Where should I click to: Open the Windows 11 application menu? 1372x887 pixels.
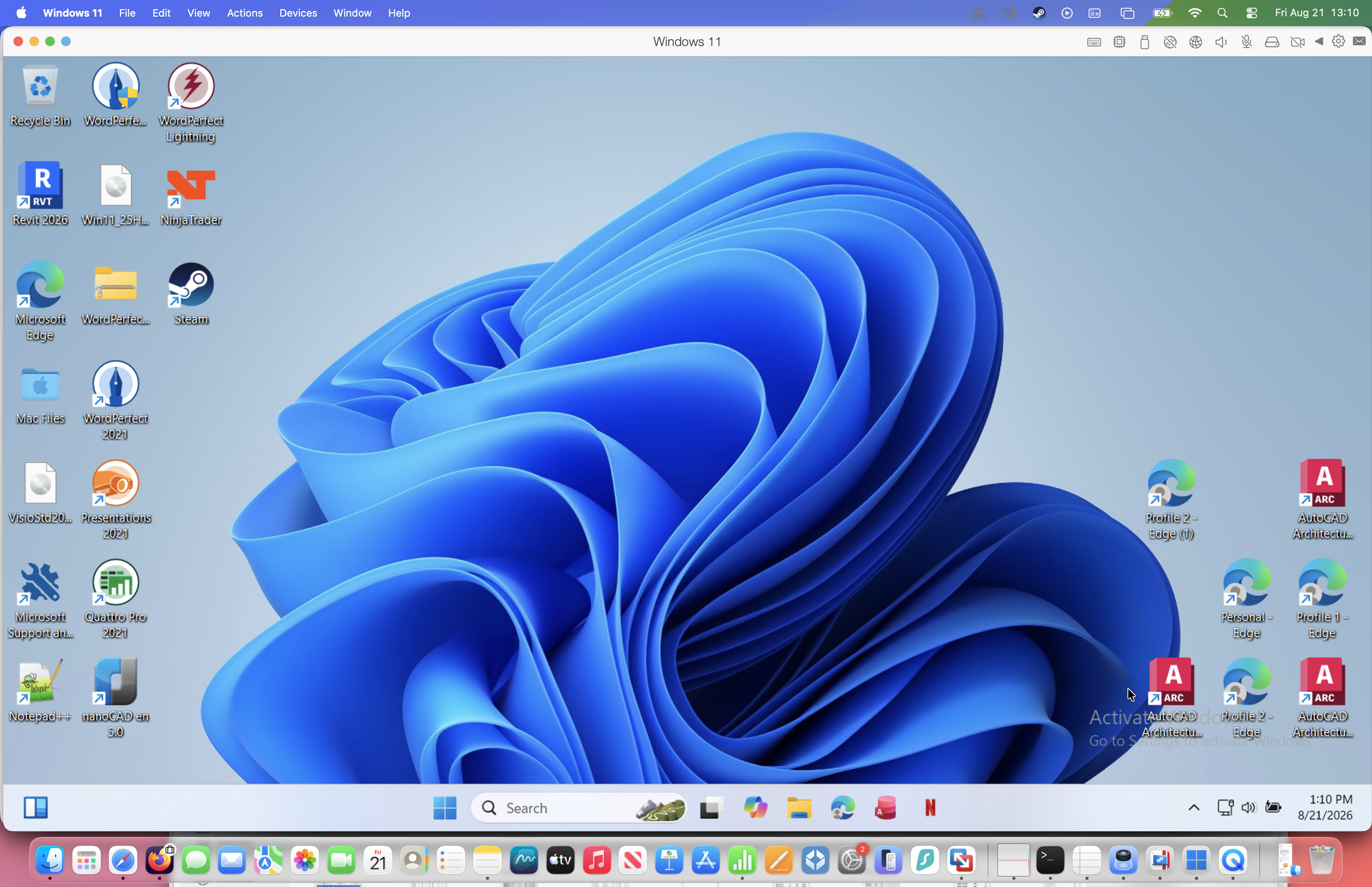pos(73,13)
